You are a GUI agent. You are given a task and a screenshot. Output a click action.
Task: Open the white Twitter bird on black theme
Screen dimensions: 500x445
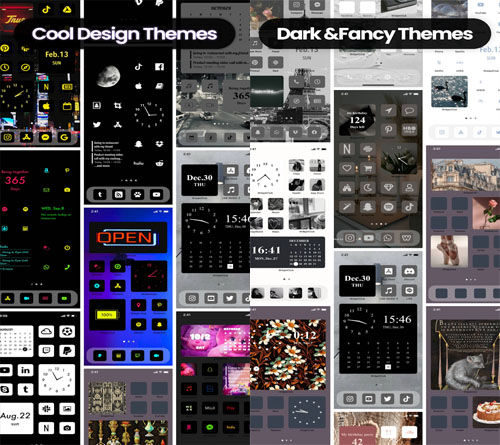[97, 125]
